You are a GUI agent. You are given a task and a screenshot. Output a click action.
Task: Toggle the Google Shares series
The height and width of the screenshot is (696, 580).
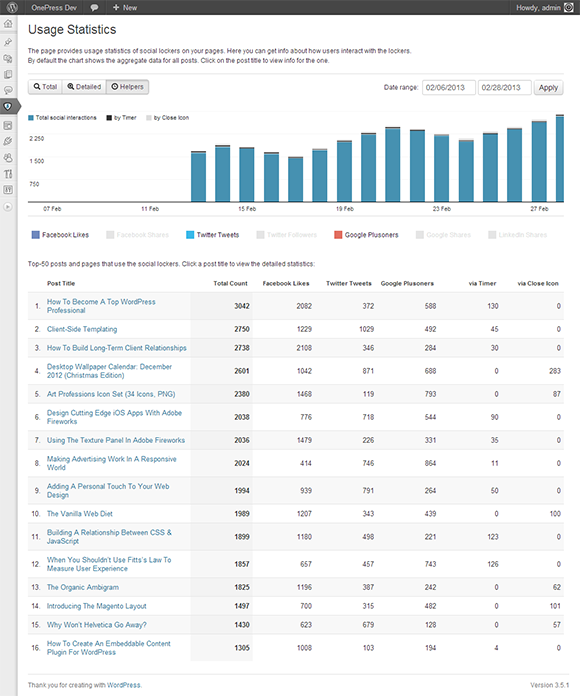pyautogui.click(x=443, y=235)
